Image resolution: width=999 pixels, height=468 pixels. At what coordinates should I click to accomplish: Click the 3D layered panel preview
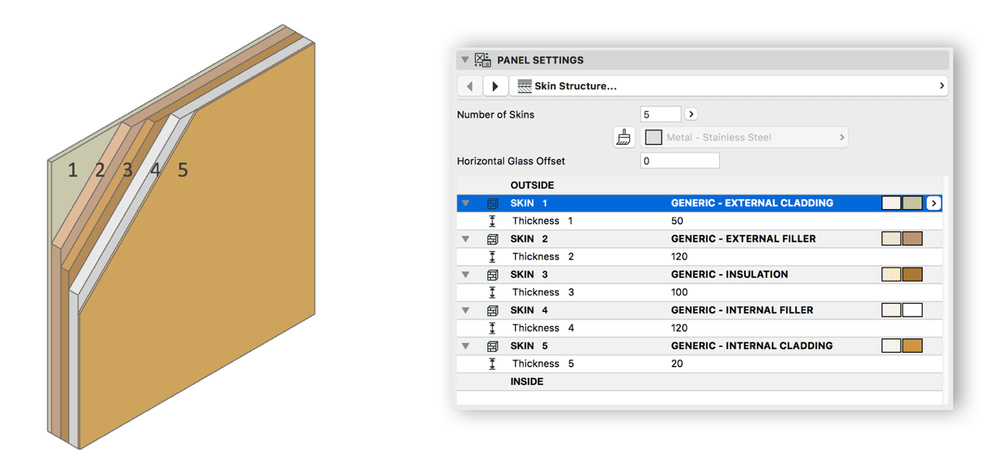click(x=182, y=238)
